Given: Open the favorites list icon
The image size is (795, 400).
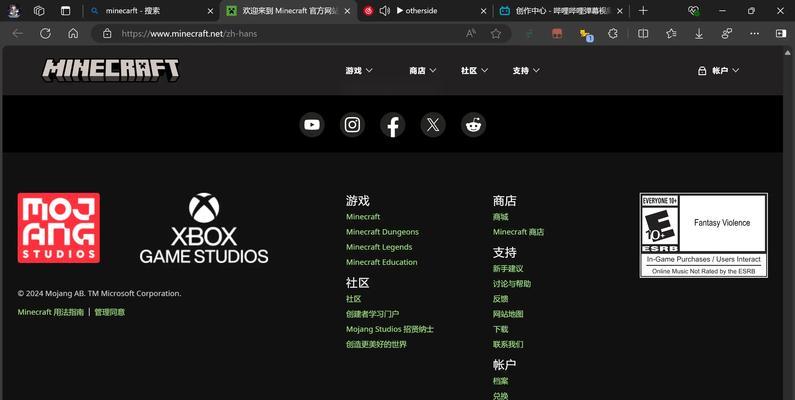Looking at the screenshot, I should click(x=671, y=33).
